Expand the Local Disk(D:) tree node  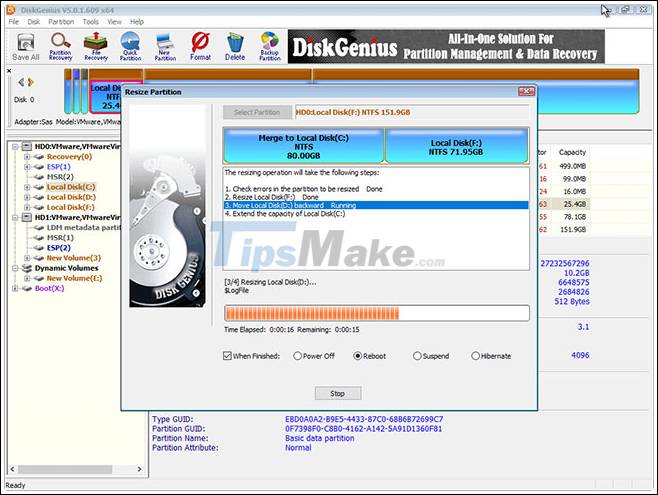click(x=27, y=197)
